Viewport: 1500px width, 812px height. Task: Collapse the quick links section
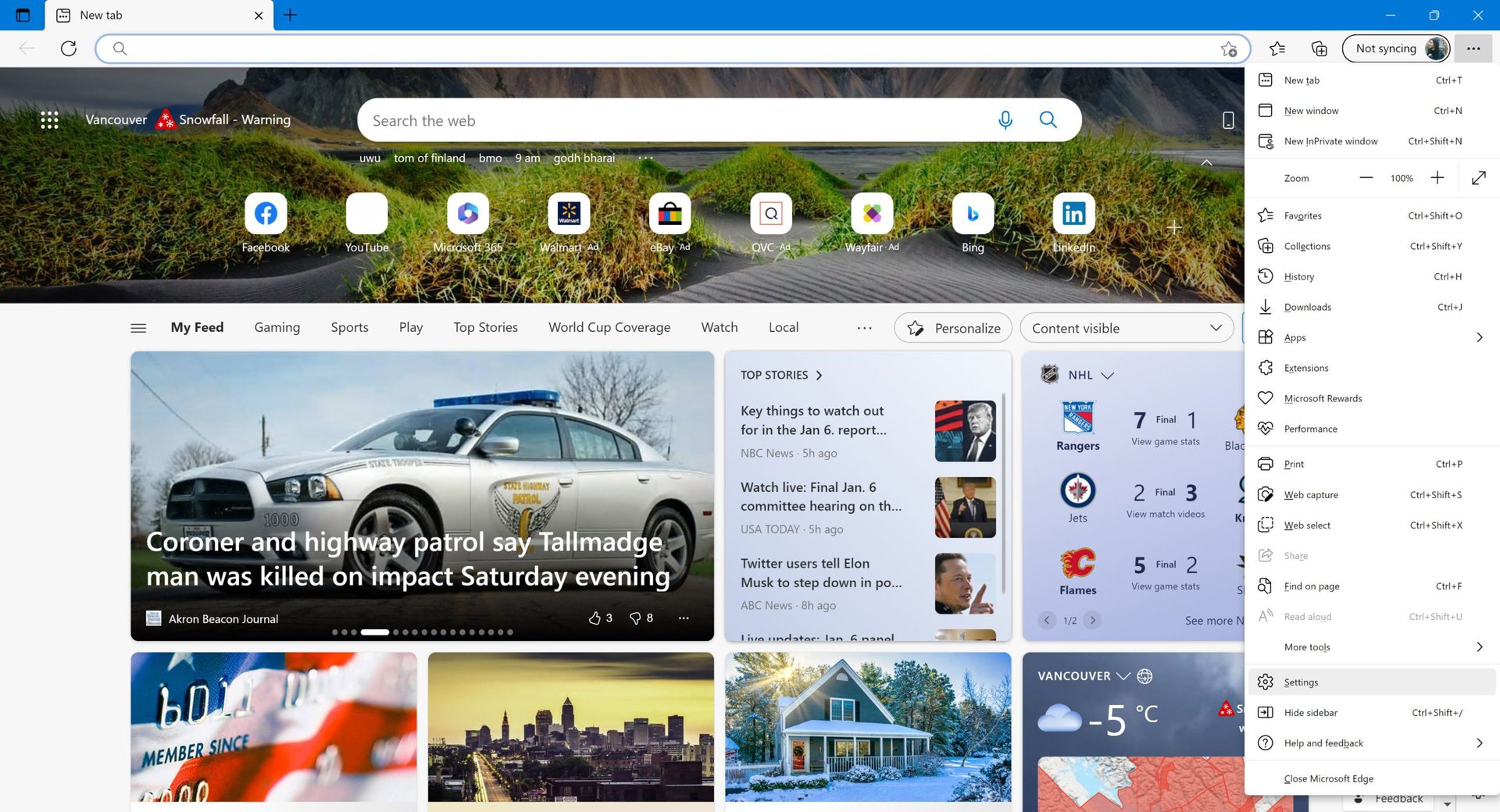click(x=1206, y=162)
